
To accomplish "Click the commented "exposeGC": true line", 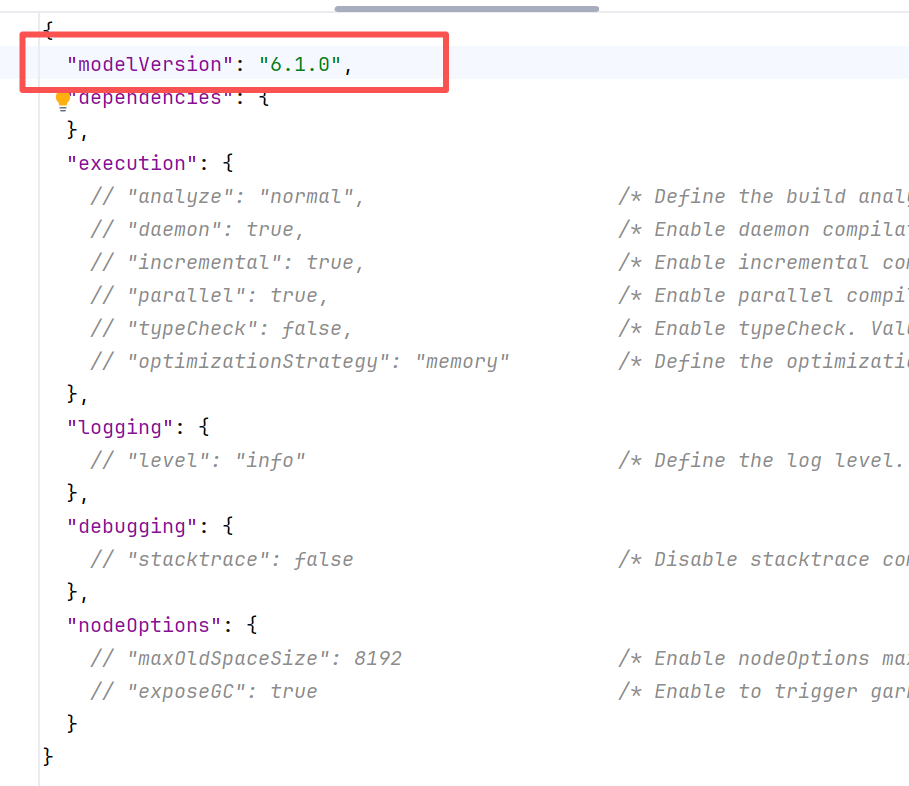I will point(204,692).
